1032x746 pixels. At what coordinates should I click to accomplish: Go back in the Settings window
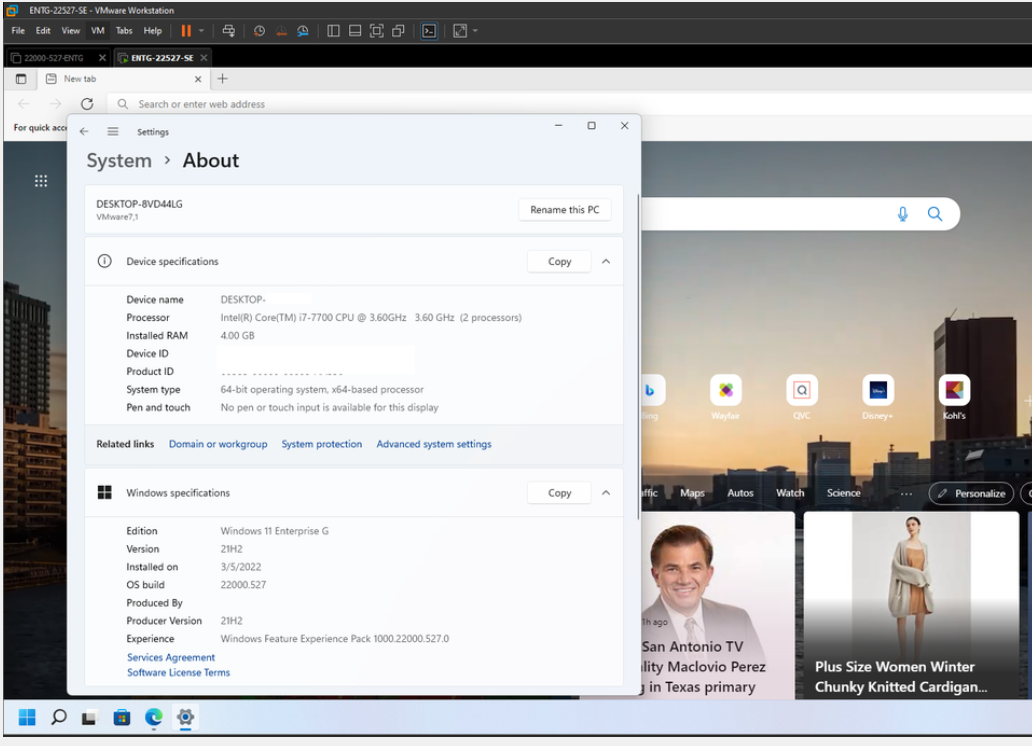(84, 132)
